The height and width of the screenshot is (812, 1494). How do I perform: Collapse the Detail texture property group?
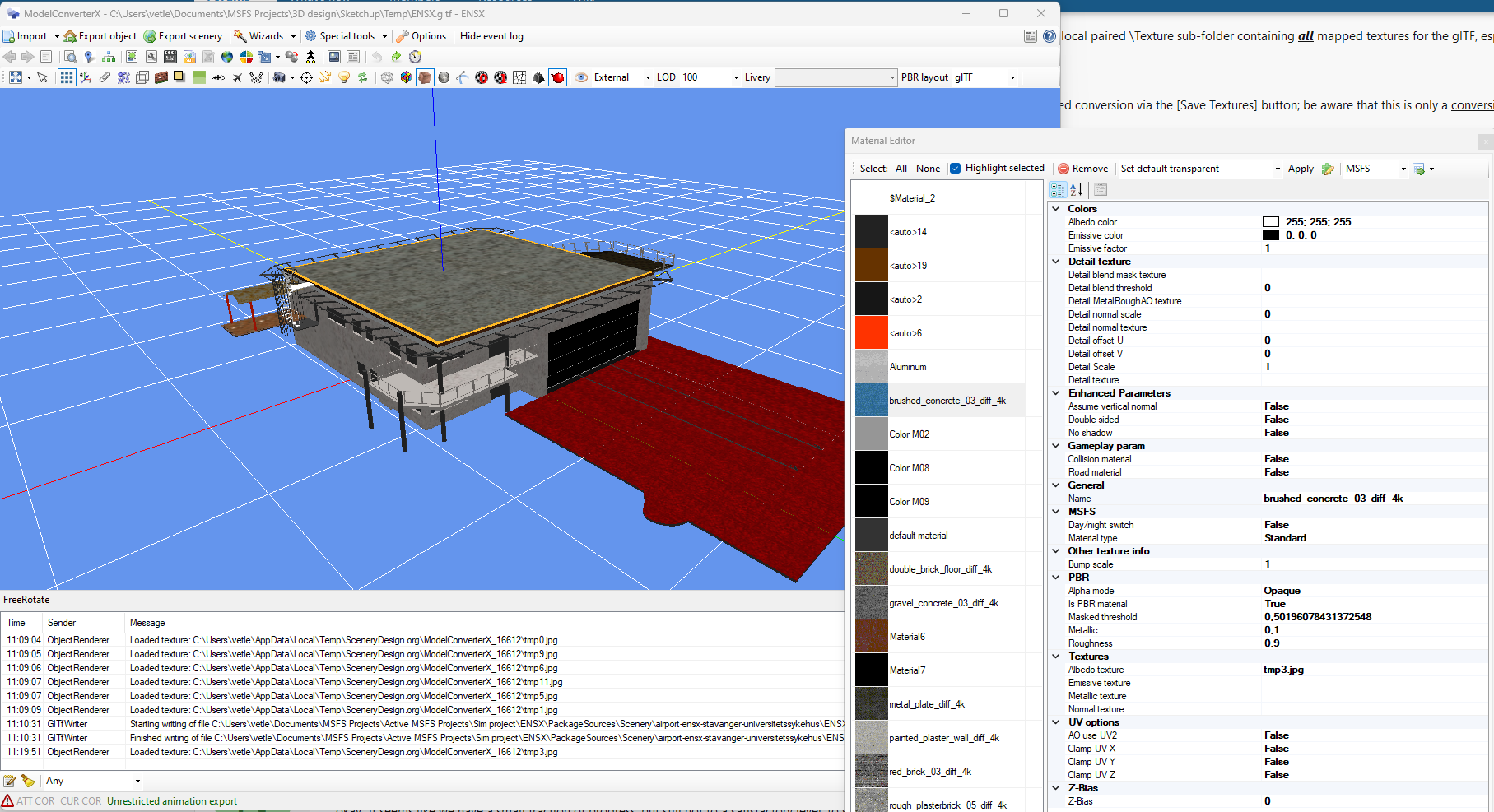point(1056,262)
